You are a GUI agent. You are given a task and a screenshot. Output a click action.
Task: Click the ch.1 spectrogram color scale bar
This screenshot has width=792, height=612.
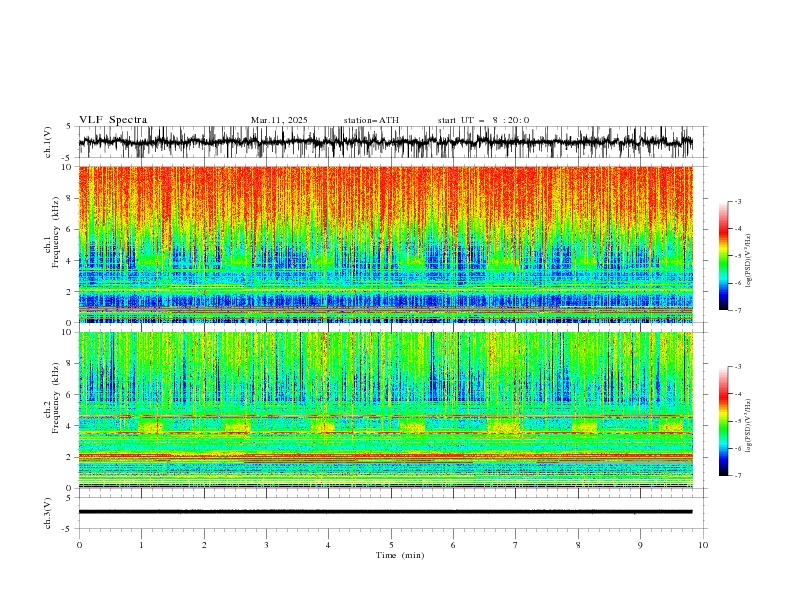pos(723,256)
